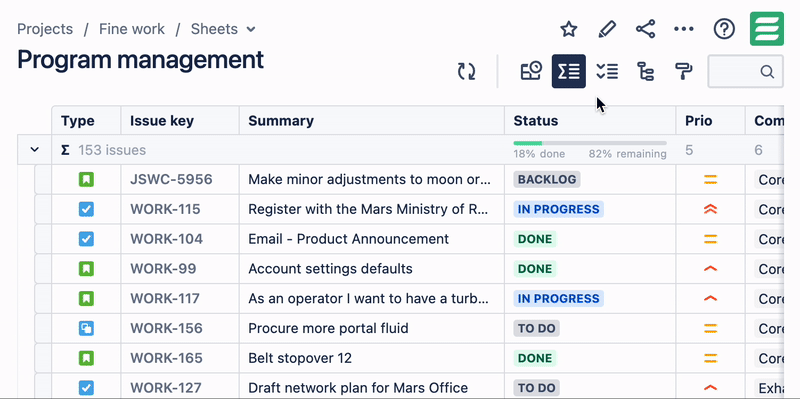Toggle the sigma sum-up rows button
Viewport: 800px width, 399px height.
[569, 71]
